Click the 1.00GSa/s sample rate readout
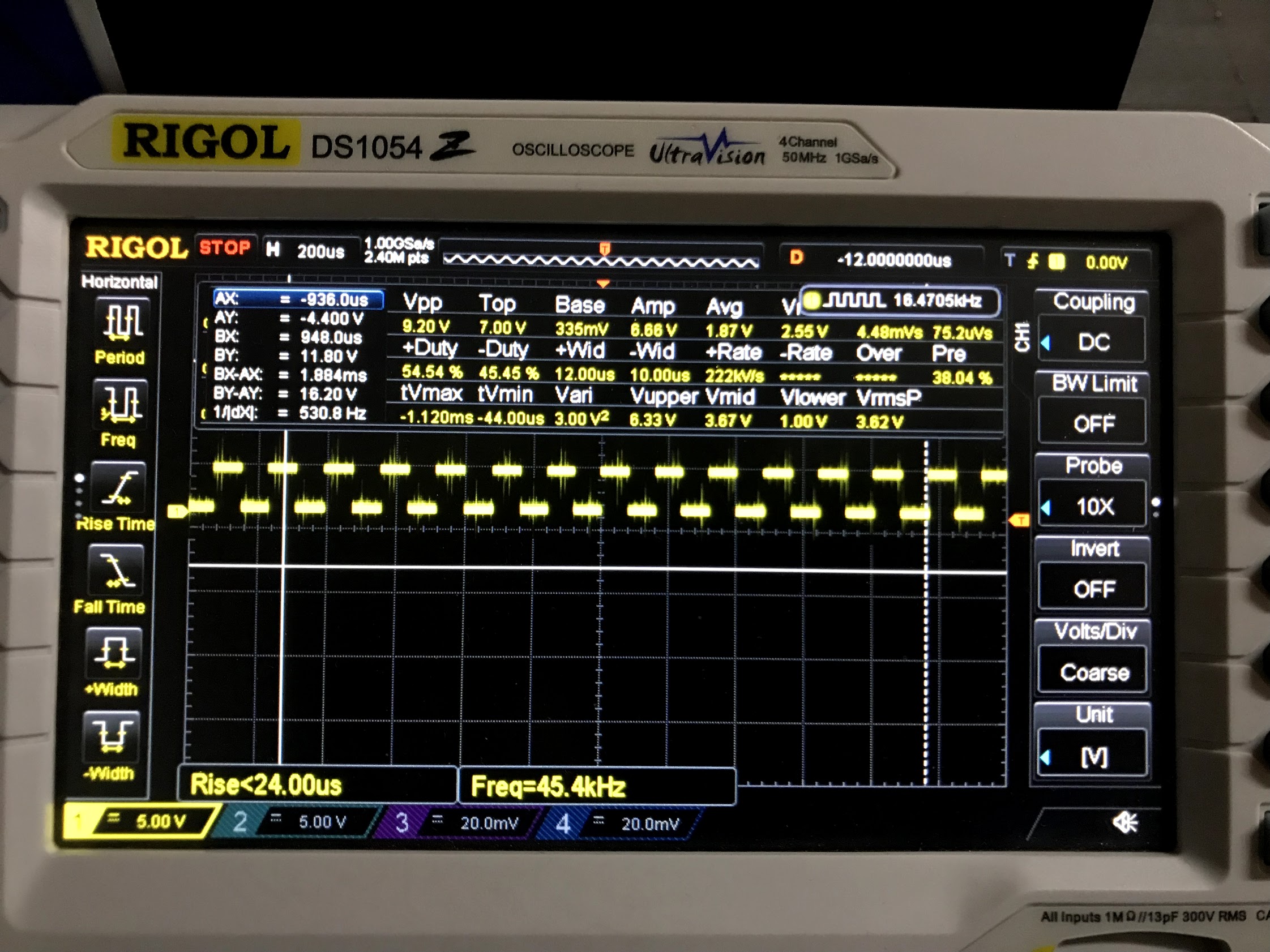This screenshot has height=952, width=1270. [x=399, y=243]
